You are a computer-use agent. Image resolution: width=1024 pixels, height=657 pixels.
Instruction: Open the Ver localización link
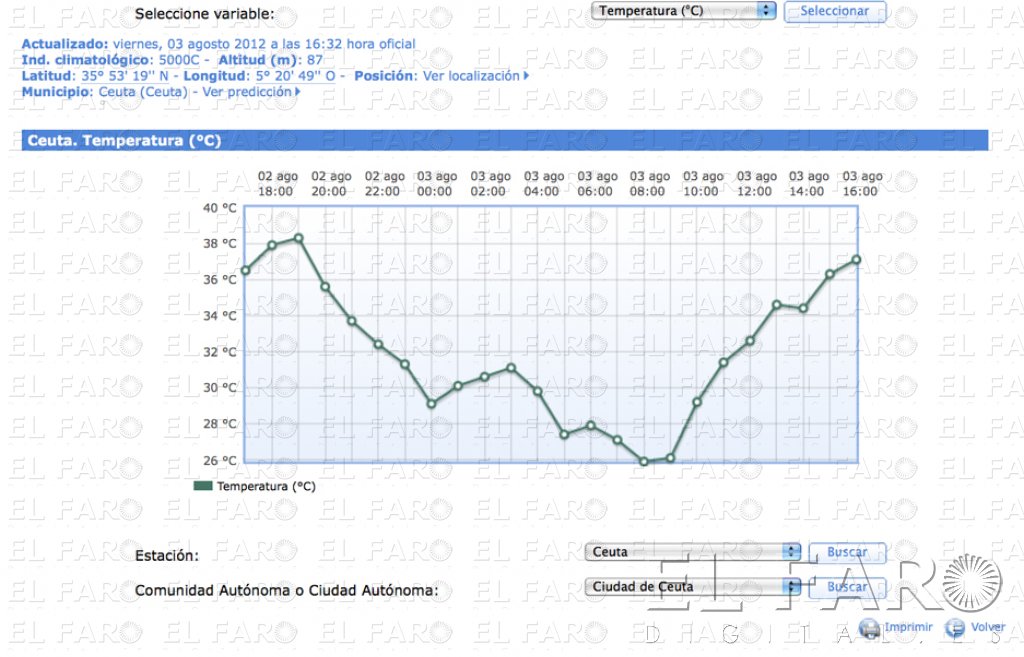pyautogui.click(x=471, y=76)
